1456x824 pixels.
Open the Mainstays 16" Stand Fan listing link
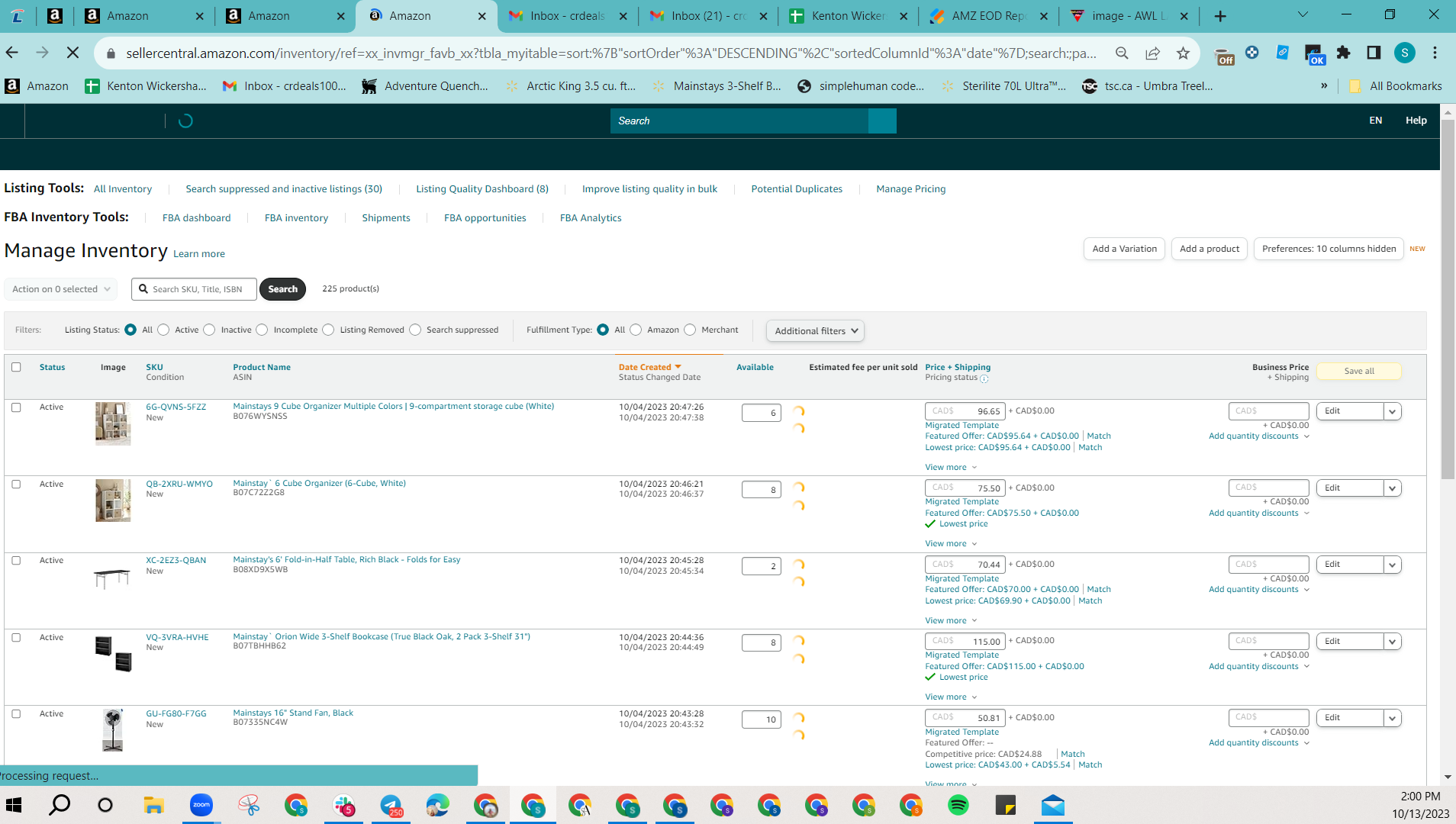[x=293, y=713]
